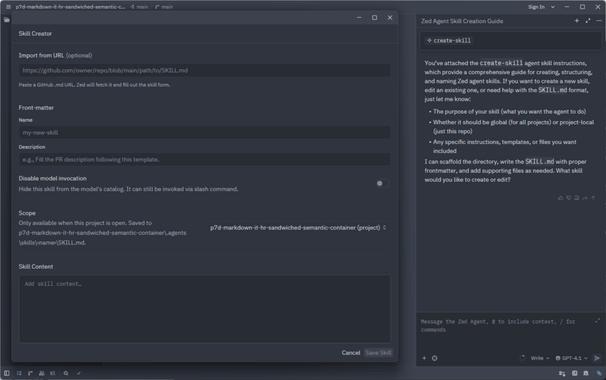This screenshot has height=380, width=606.
Task: Add context with plus icon beside message box
Action: (x=424, y=358)
